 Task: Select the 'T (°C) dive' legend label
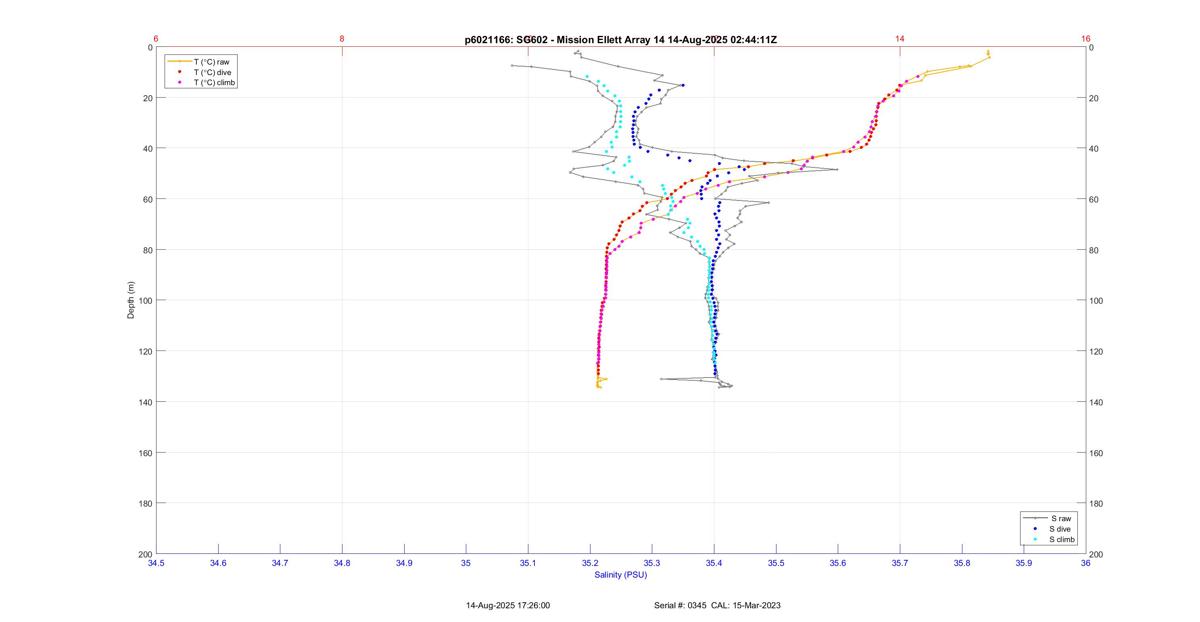tap(213, 72)
